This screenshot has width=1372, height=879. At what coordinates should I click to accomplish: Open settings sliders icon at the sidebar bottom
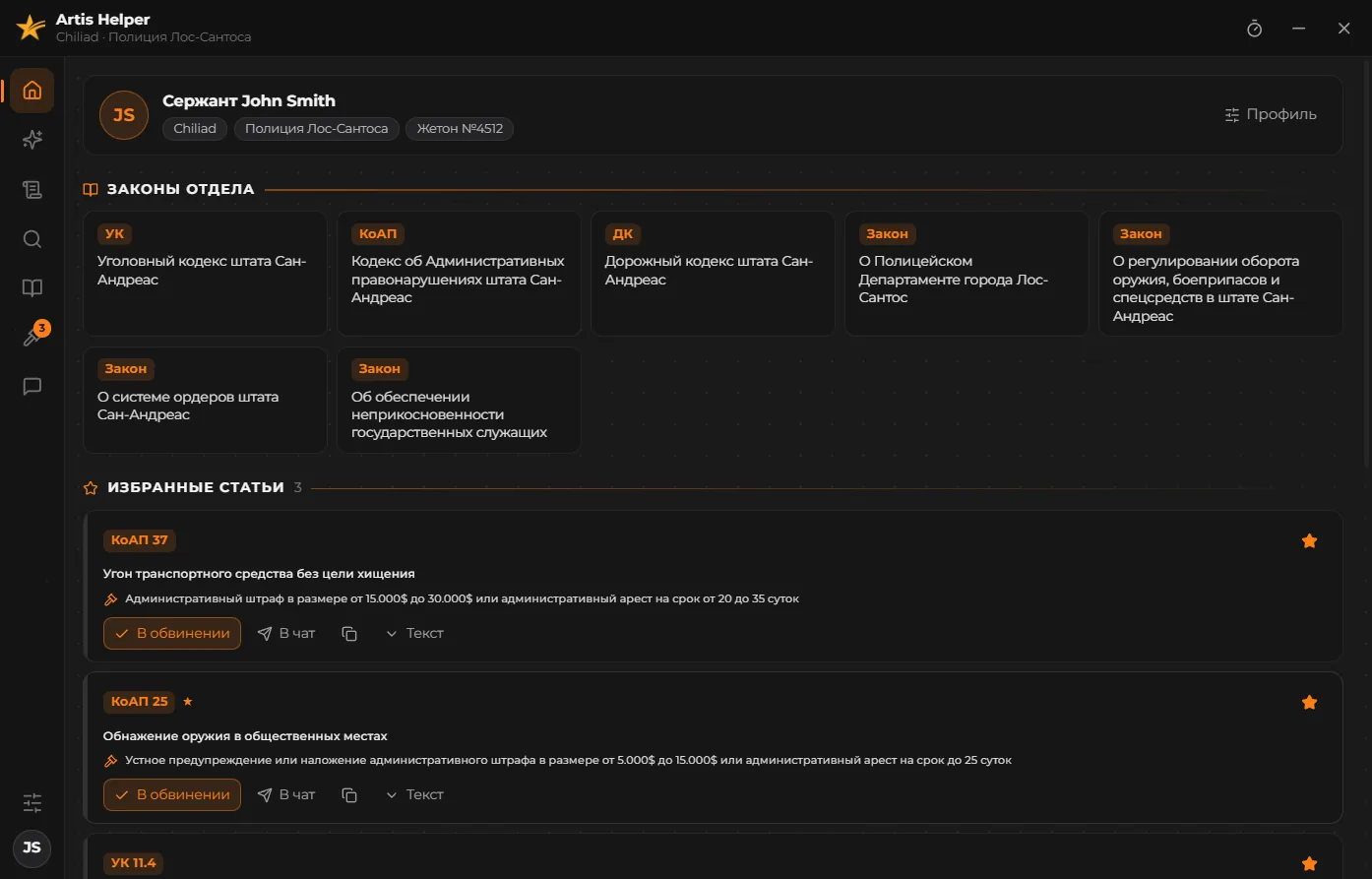pos(32,802)
